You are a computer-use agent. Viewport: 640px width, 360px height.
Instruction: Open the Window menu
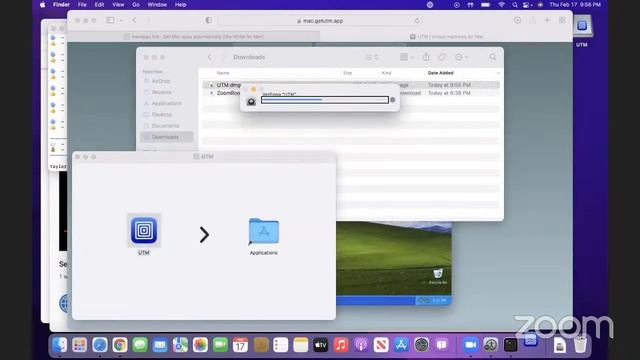coord(157,5)
